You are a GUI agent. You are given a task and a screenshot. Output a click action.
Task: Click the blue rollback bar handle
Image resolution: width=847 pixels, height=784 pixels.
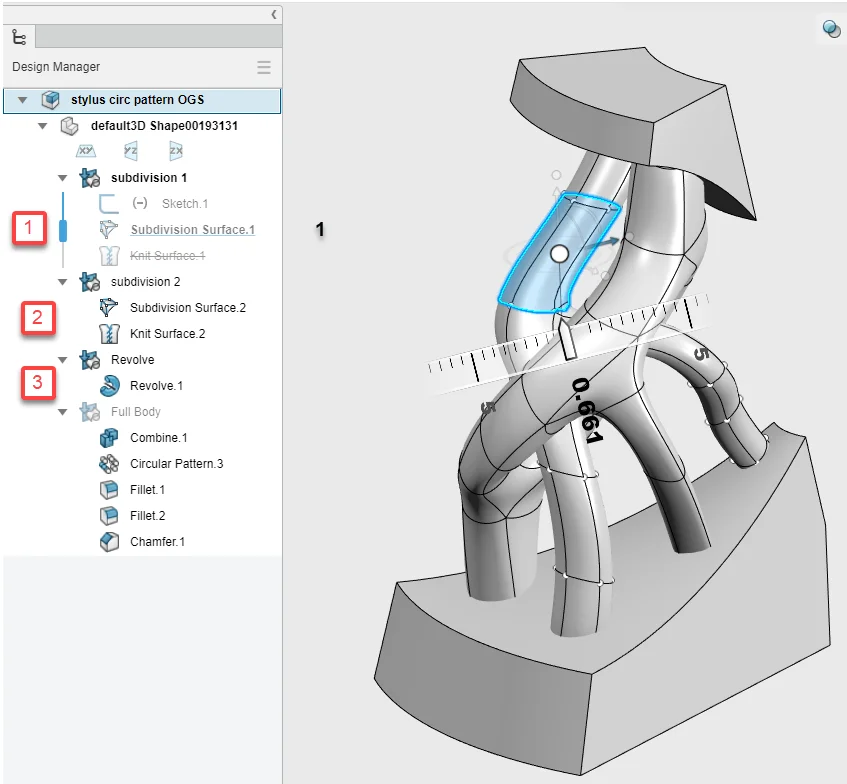63,230
